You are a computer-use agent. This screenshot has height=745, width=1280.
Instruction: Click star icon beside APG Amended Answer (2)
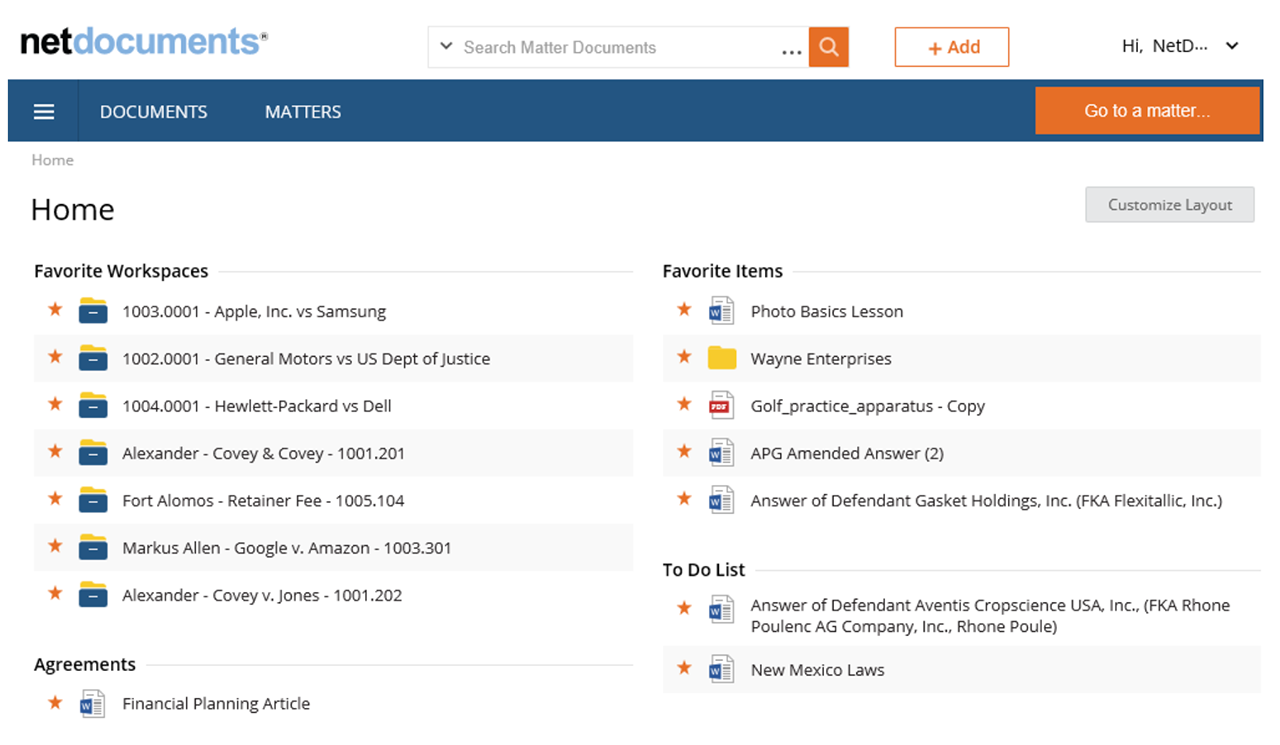684,451
